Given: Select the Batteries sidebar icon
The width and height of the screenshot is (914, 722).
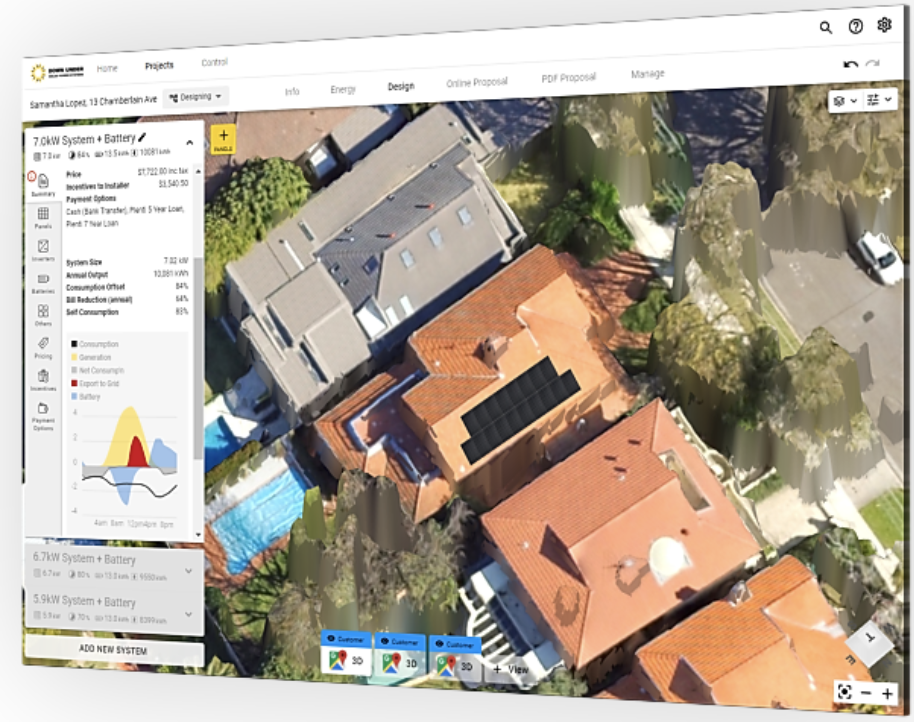Looking at the screenshot, I should (43, 282).
